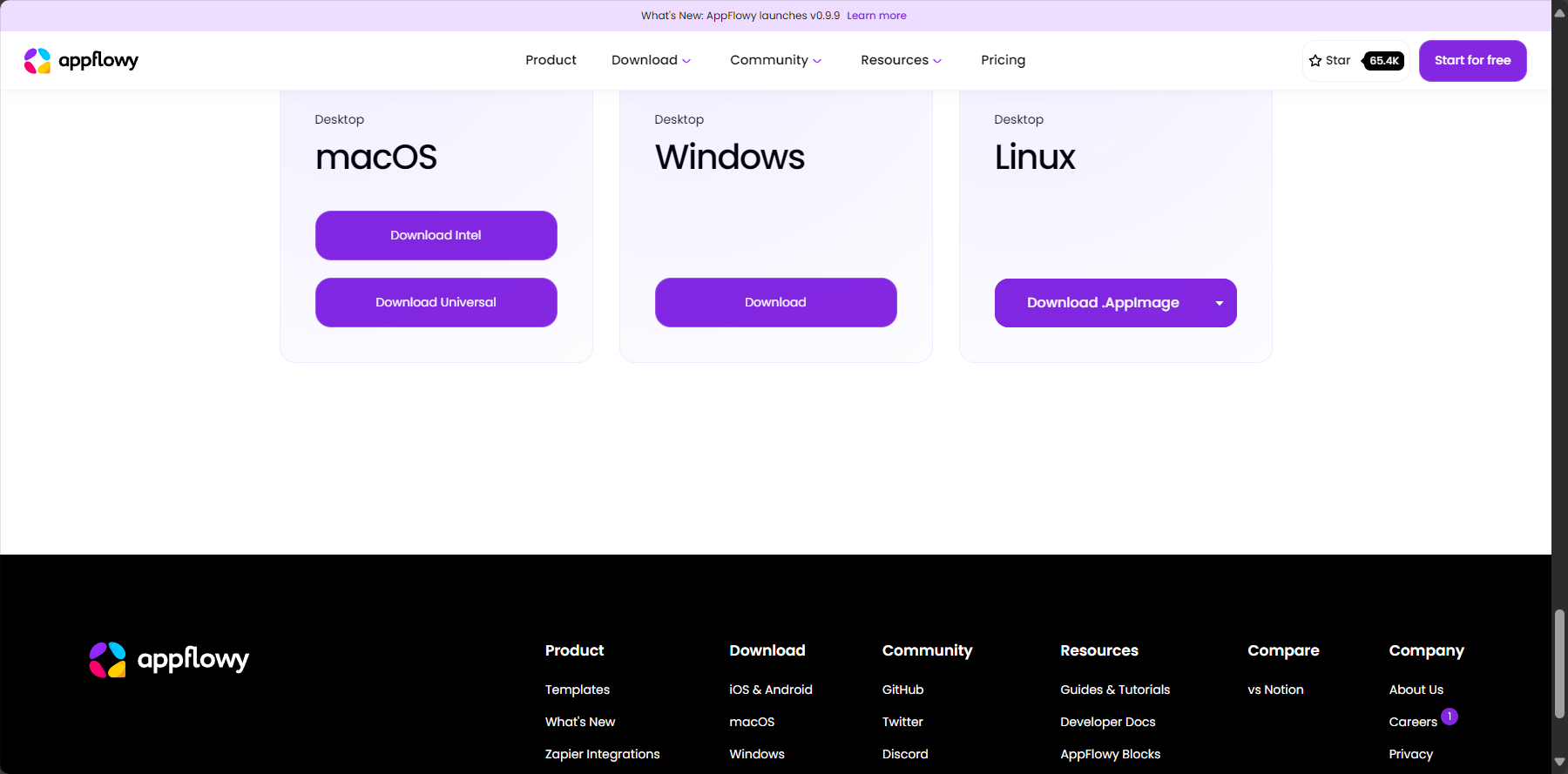Open Zapier Integrations in the footer
The image size is (1568, 774).
pyautogui.click(x=603, y=754)
